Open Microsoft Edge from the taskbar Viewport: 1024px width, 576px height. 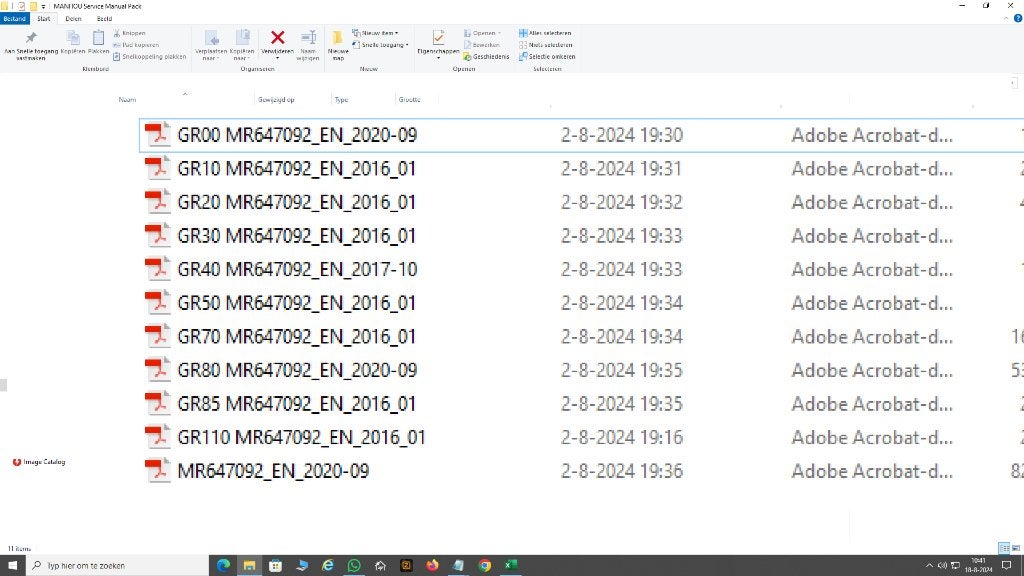(x=223, y=566)
